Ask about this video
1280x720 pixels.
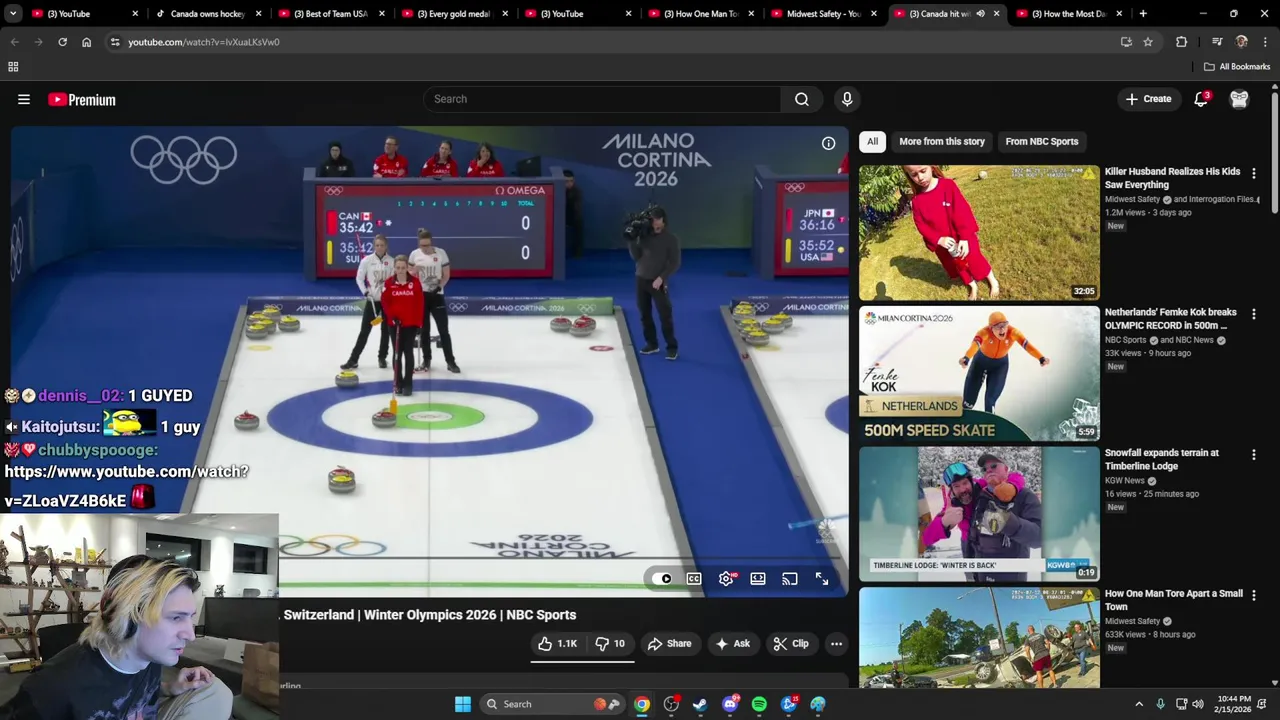(732, 643)
